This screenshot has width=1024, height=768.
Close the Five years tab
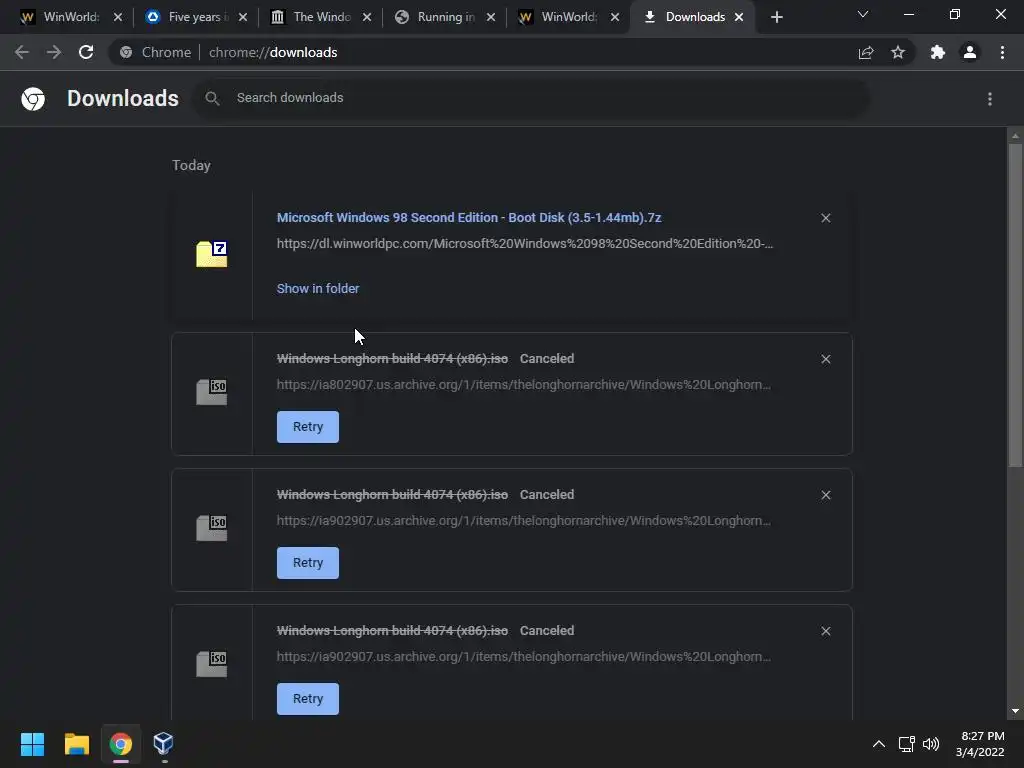243,17
